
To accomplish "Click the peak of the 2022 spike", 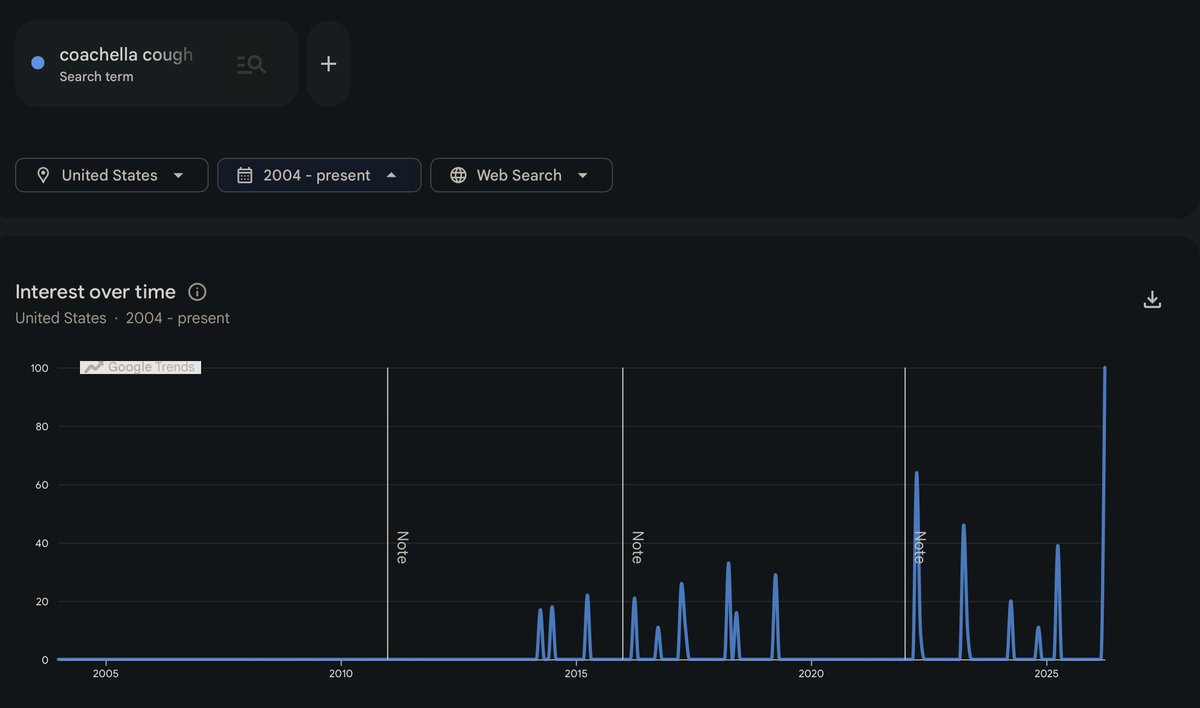I will [916, 473].
